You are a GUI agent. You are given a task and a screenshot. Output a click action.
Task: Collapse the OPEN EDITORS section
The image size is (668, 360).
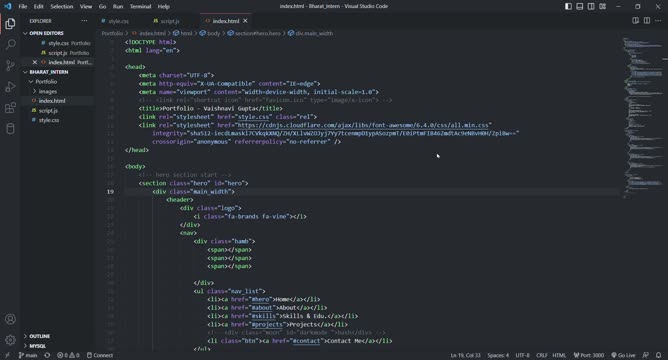46,33
